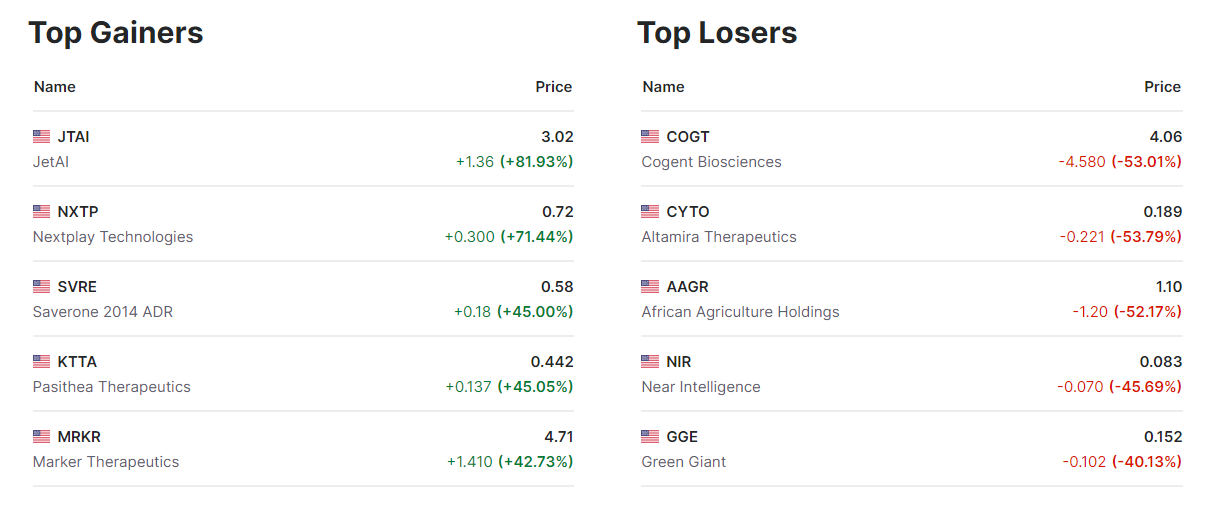
Task: Go to Marker Therapeutics page
Action: 106,462
